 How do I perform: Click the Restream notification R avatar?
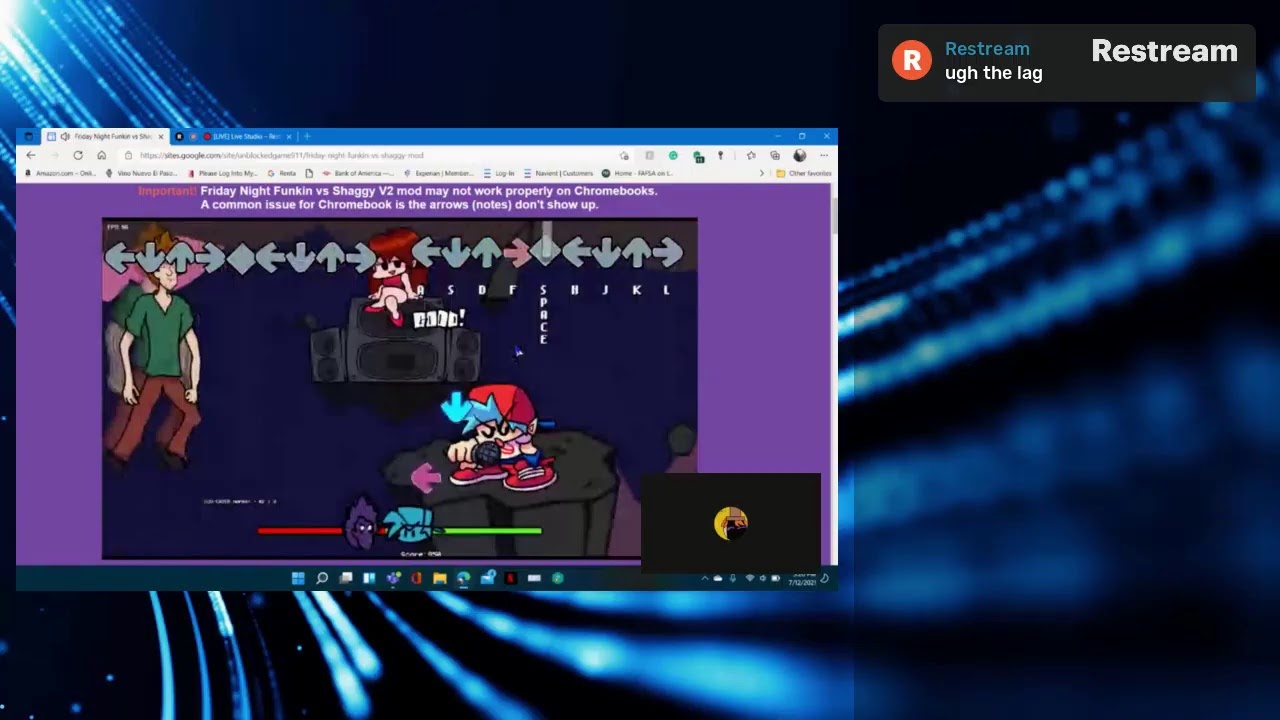click(912, 60)
